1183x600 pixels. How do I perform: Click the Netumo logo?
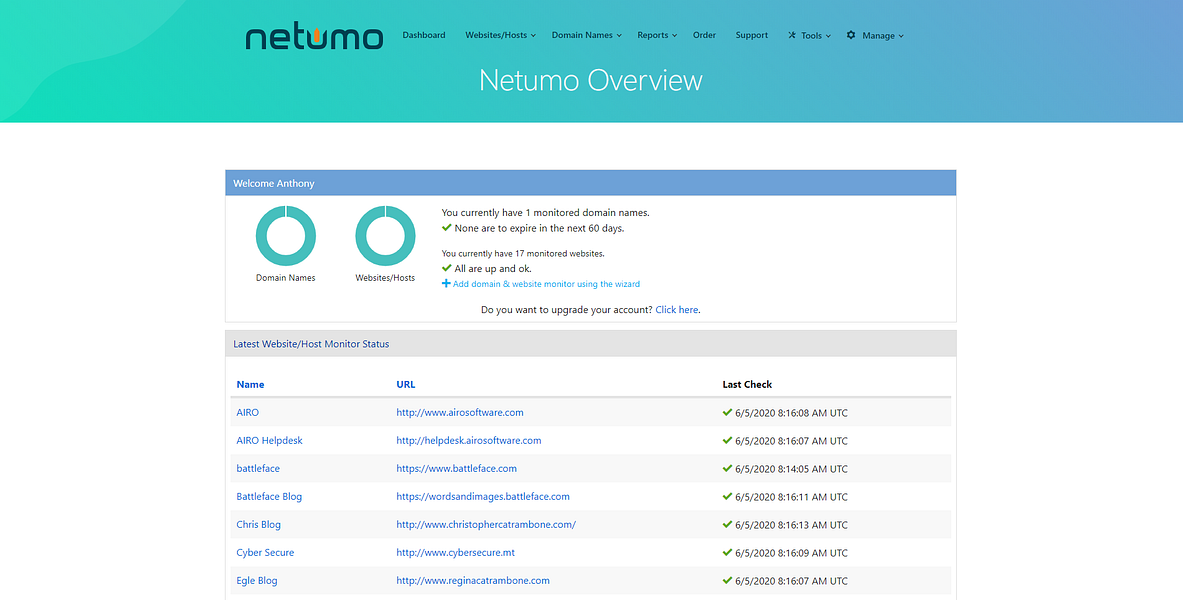click(314, 36)
